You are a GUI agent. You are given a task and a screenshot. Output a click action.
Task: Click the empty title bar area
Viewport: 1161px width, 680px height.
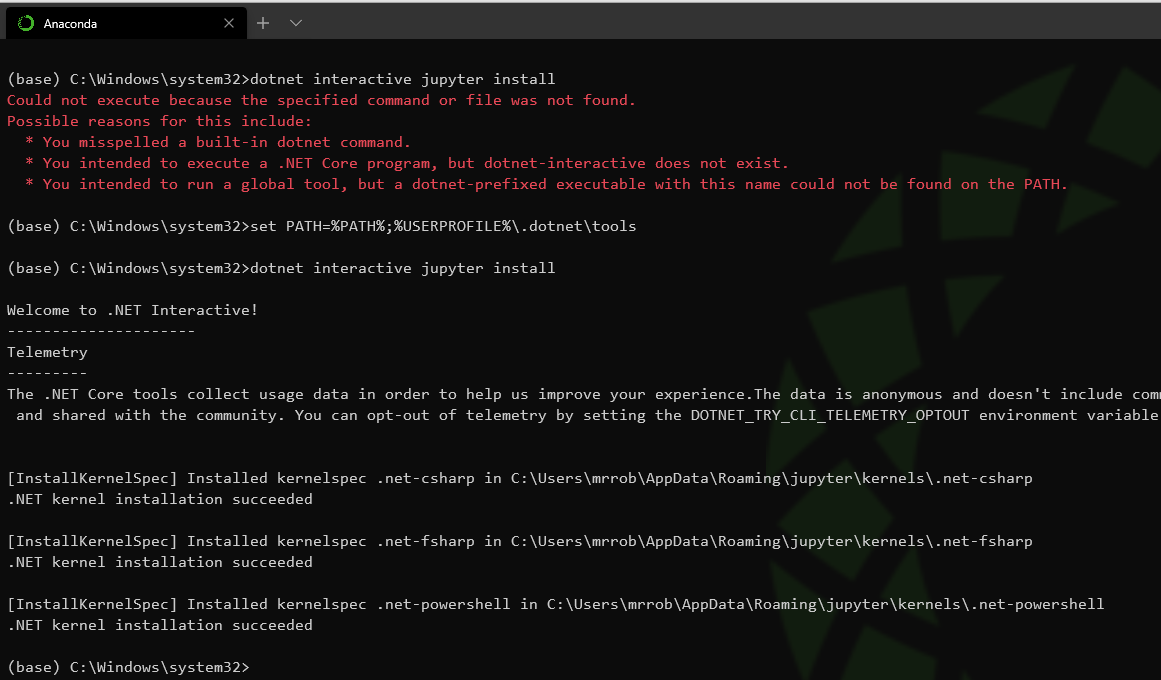tap(700, 22)
